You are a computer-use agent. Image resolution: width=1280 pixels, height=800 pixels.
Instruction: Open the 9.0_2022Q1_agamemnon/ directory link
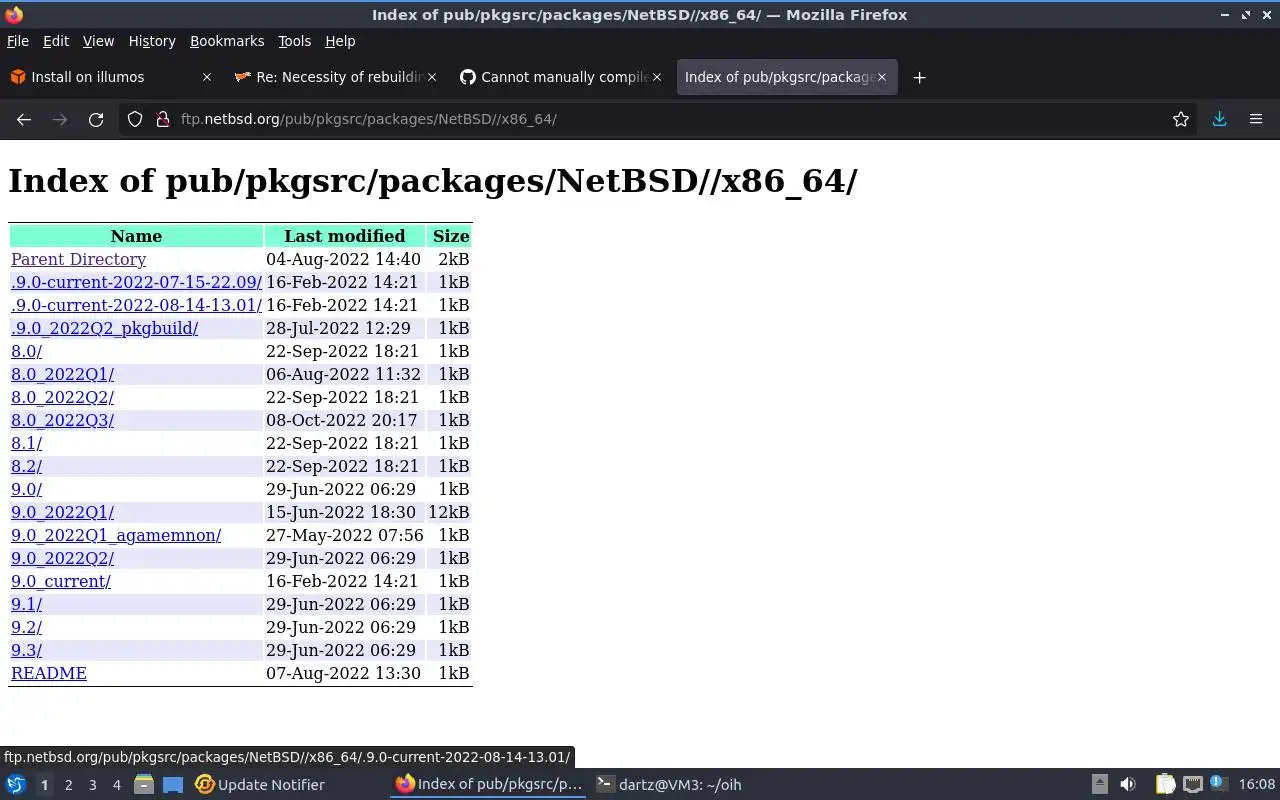[116, 535]
